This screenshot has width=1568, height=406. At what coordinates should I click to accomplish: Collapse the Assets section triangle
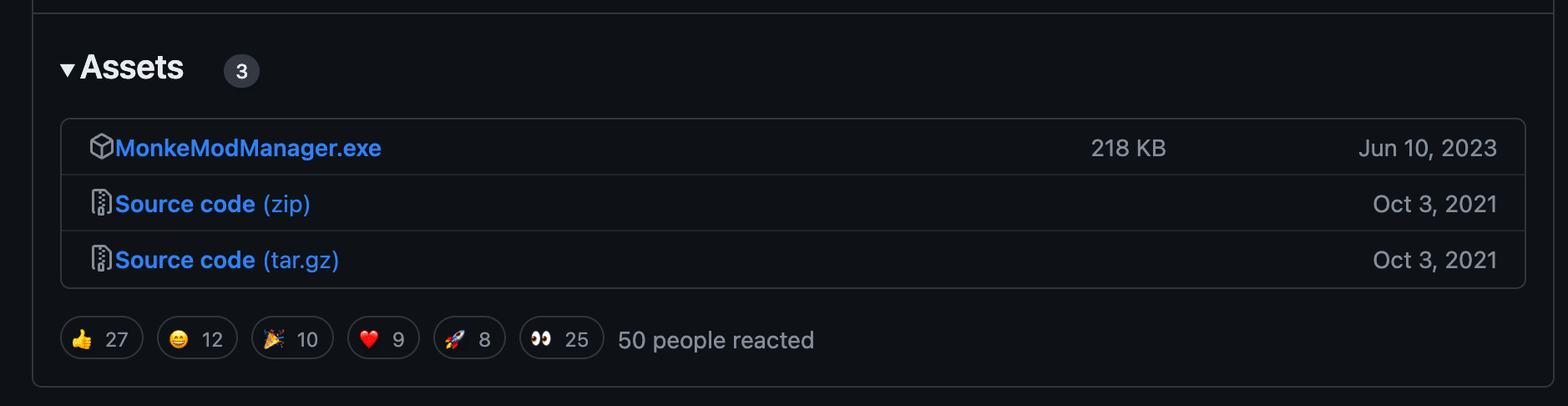pos(68,70)
